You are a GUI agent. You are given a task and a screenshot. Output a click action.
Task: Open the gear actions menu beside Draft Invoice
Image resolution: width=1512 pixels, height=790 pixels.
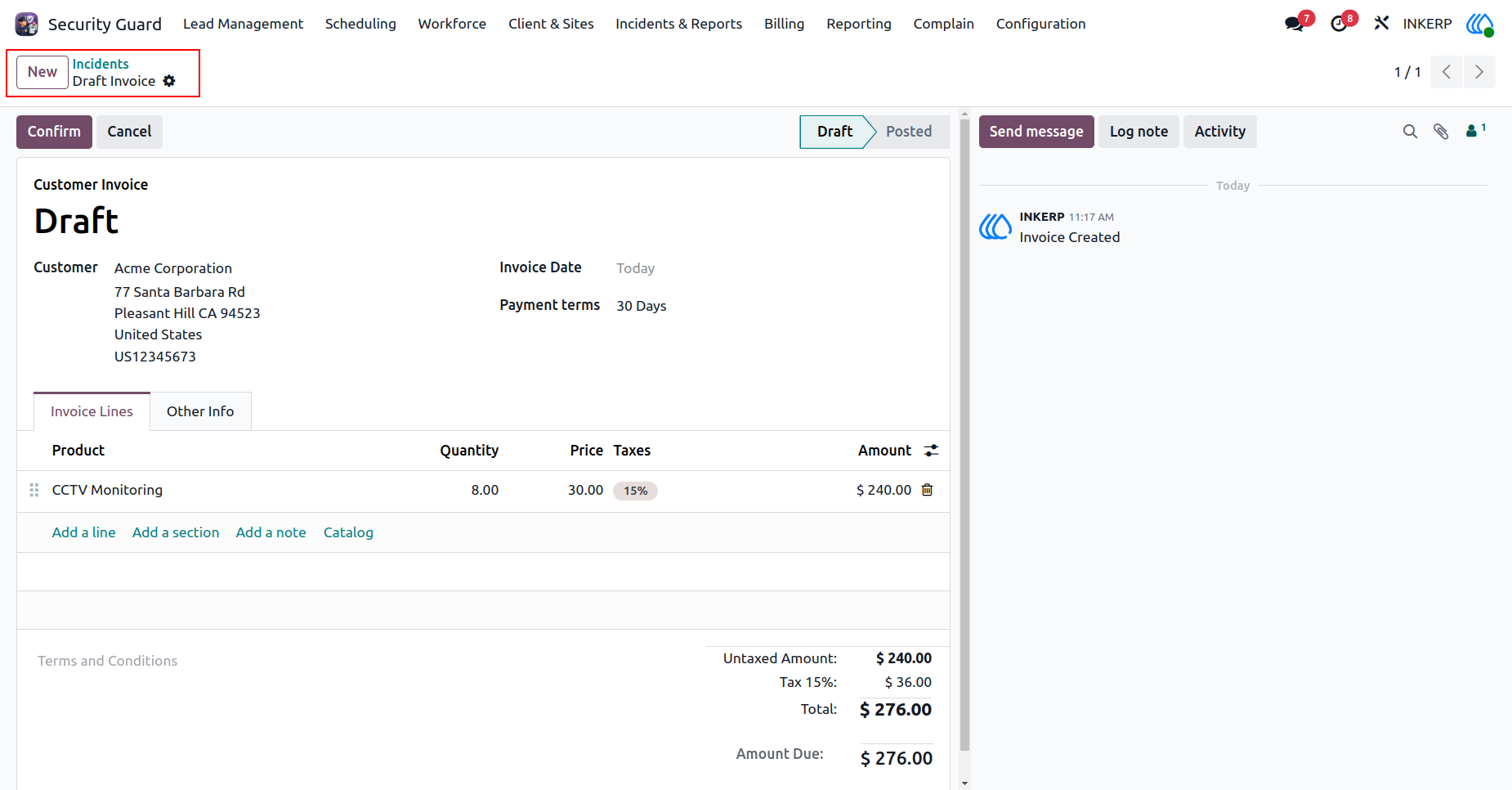click(169, 81)
